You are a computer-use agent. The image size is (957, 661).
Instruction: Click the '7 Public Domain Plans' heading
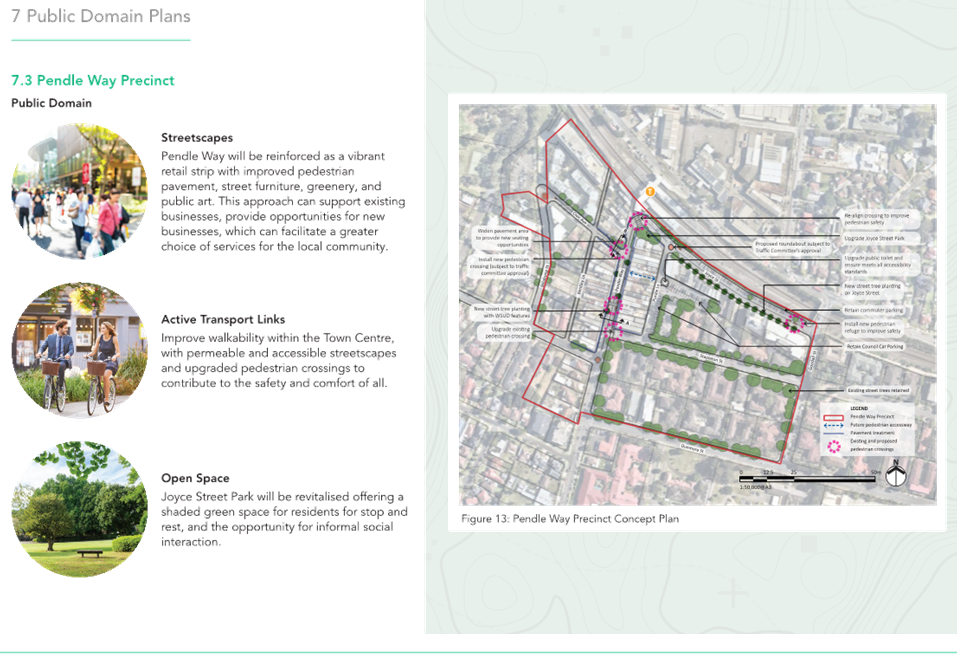100,17
